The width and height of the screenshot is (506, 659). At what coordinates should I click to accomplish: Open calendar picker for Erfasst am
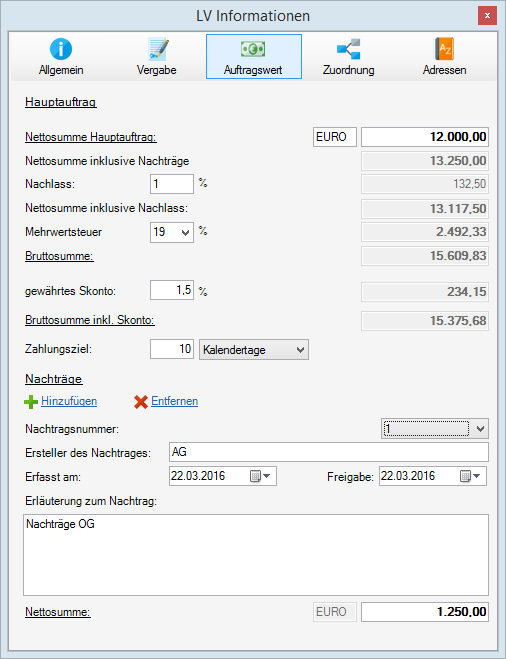pos(261,476)
